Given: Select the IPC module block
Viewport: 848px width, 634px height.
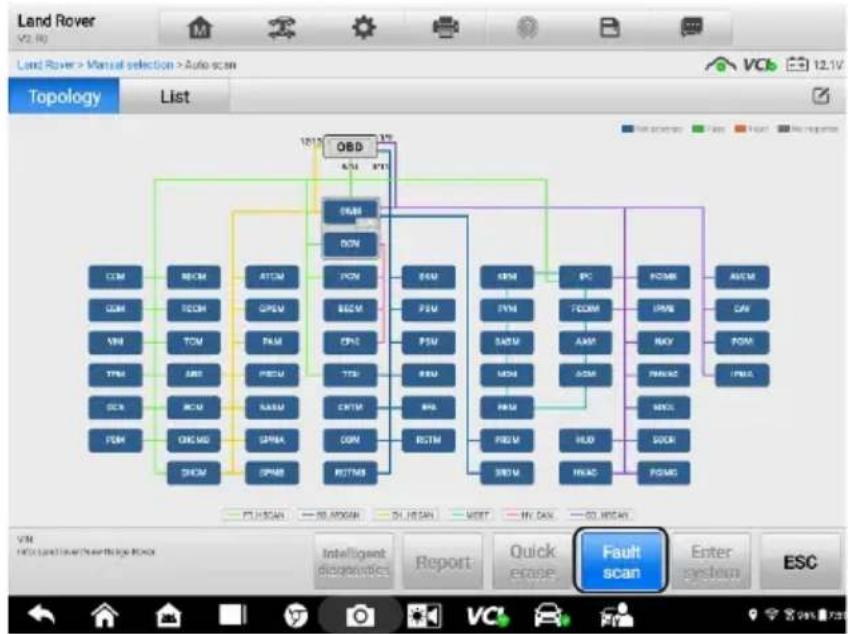Looking at the screenshot, I should [x=585, y=277].
